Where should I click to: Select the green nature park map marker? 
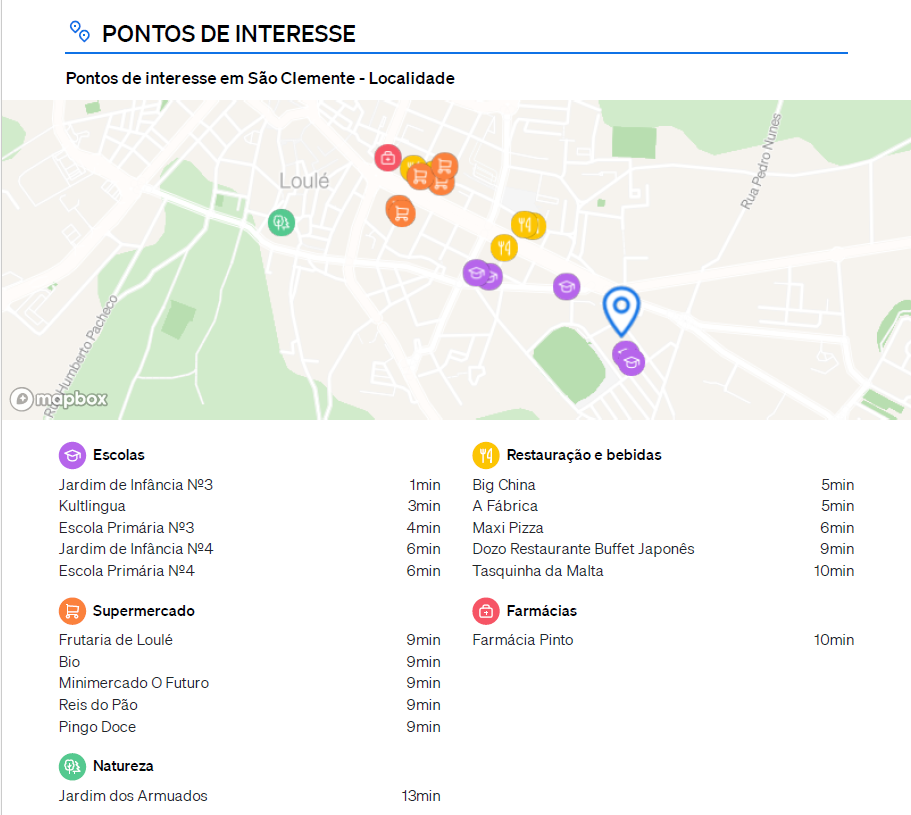pyautogui.click(x=281, y=222)
